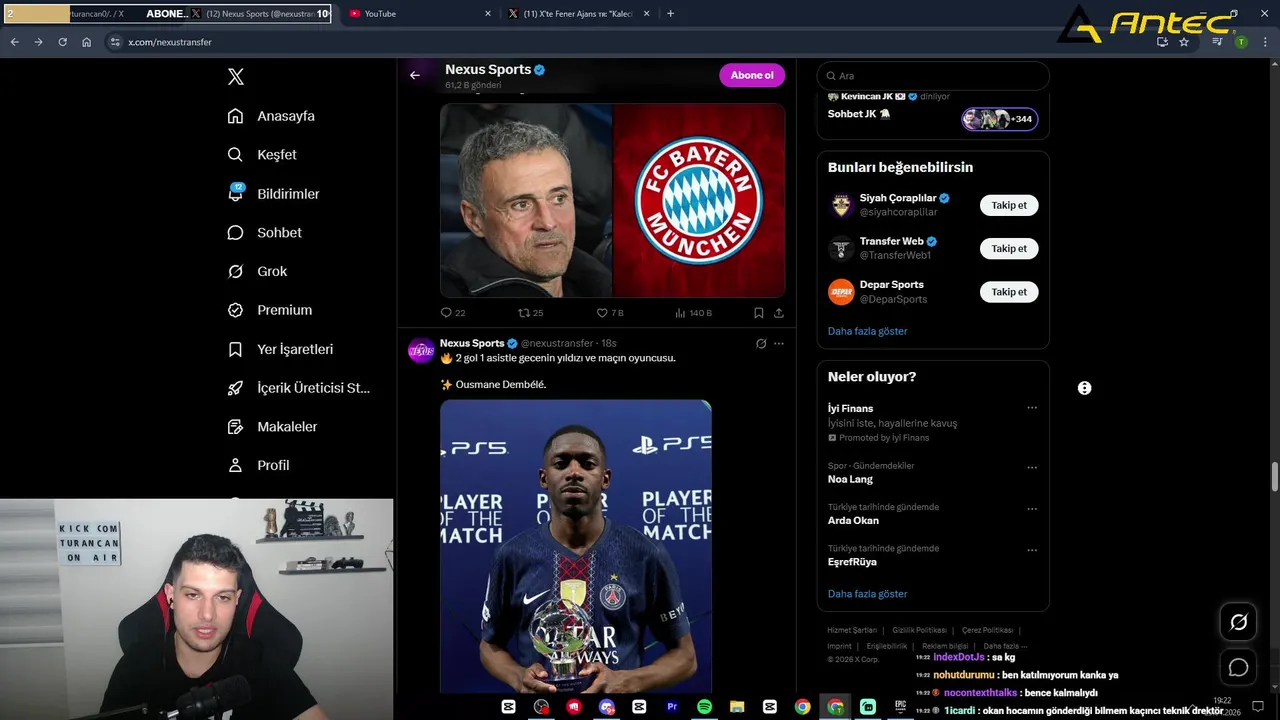The width and height of the screenshot is (1280, 720).
Task: Click Grok icon on the Dembélé post
Action: pos(761,344)
